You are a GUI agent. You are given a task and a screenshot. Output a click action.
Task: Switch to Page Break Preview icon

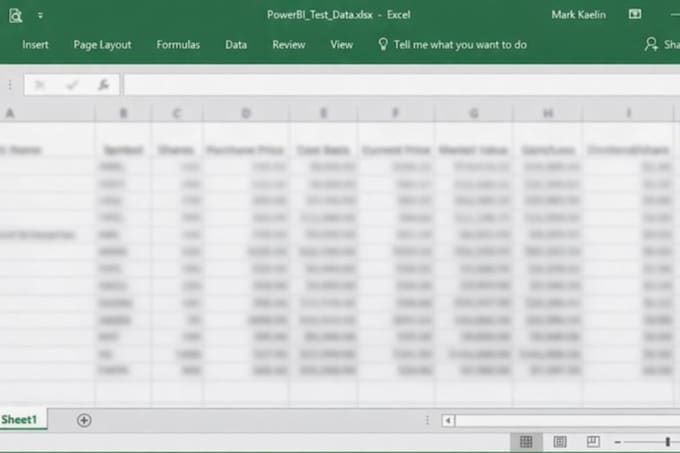coord(593,442)
